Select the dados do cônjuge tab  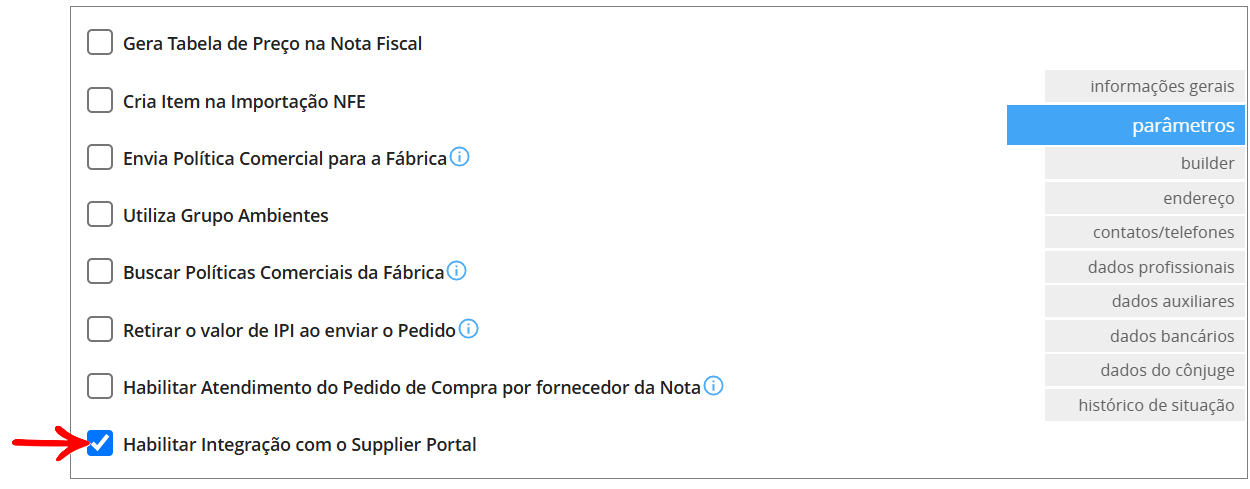(1145, 370)
